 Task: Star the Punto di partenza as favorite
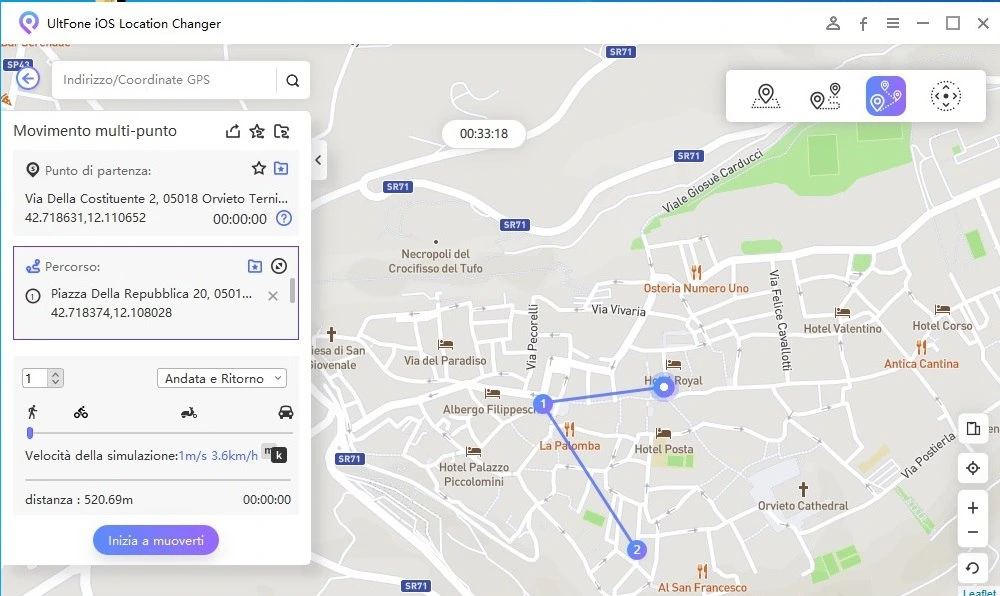(x=257, y=169)
